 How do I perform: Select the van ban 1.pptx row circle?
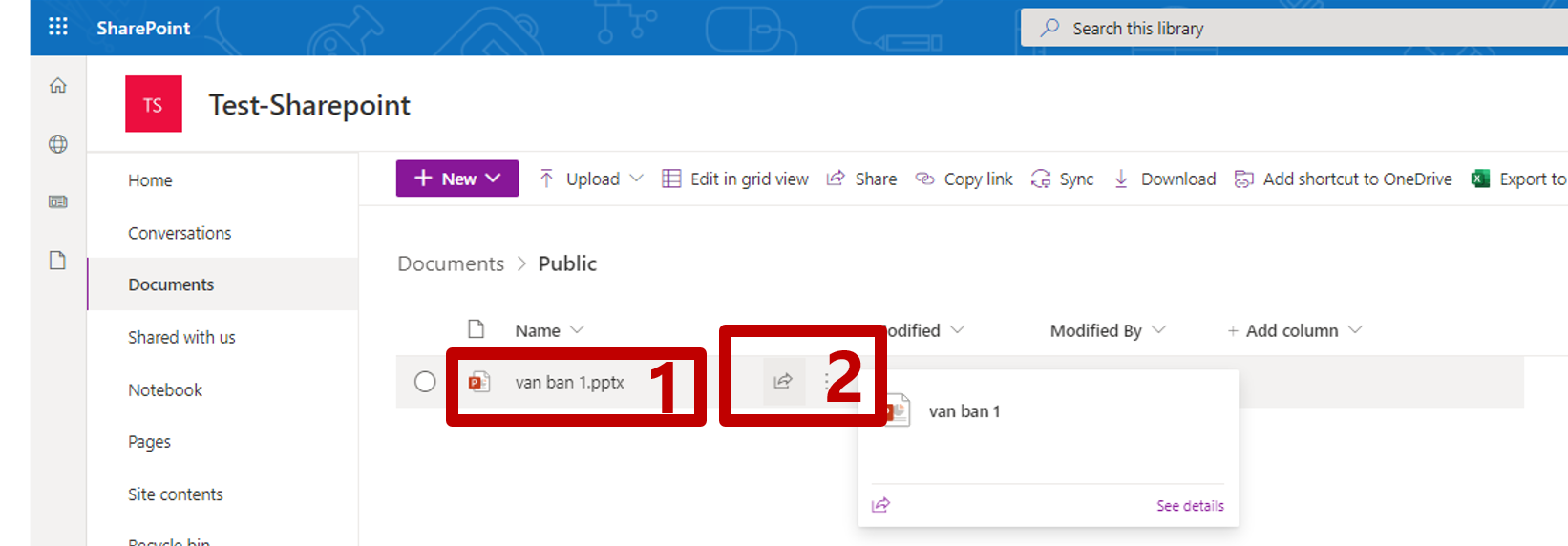coord(425,382)
